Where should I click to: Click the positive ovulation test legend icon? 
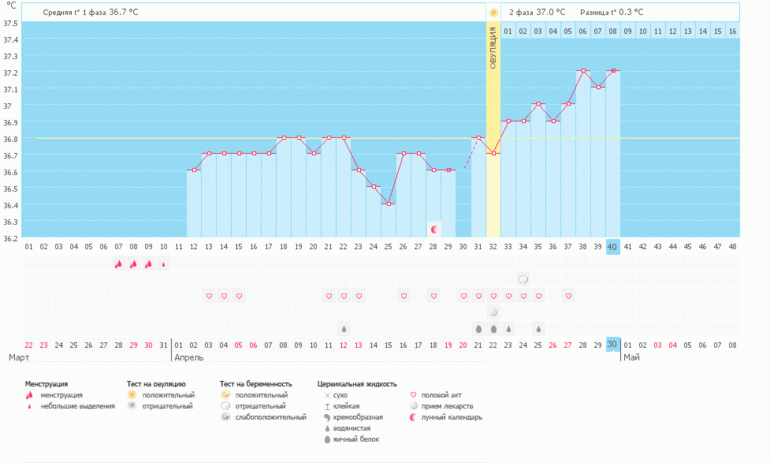click(x=134, y=395)
